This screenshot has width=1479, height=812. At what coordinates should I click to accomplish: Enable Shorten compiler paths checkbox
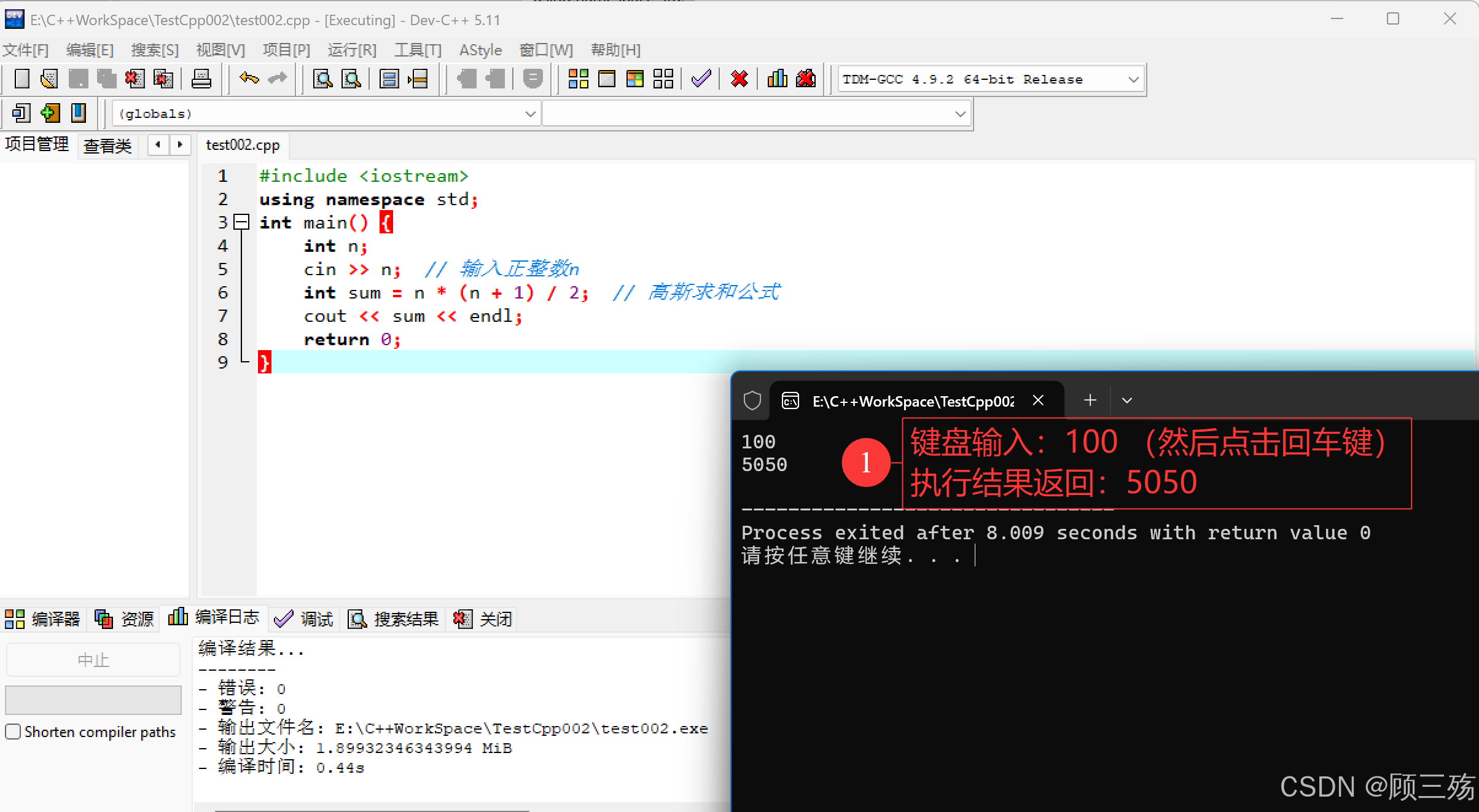13,732
